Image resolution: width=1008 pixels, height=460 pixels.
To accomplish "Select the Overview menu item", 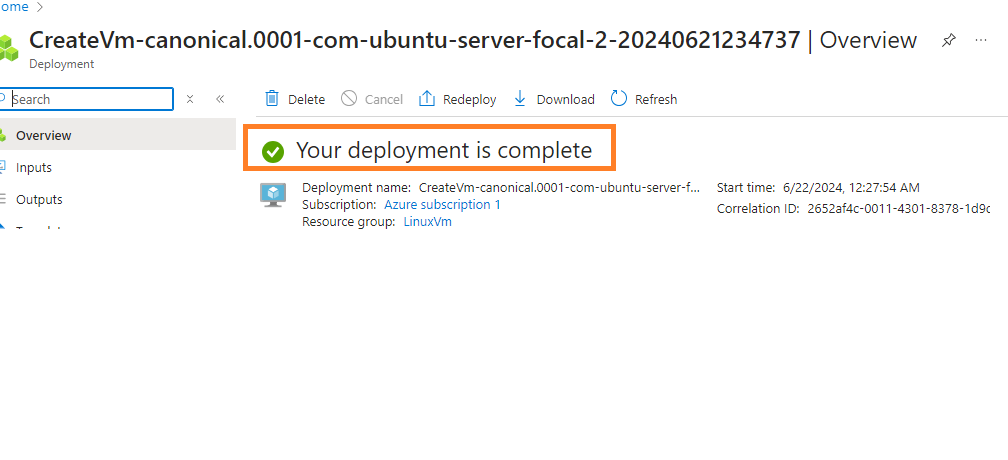I will (44, 135).
